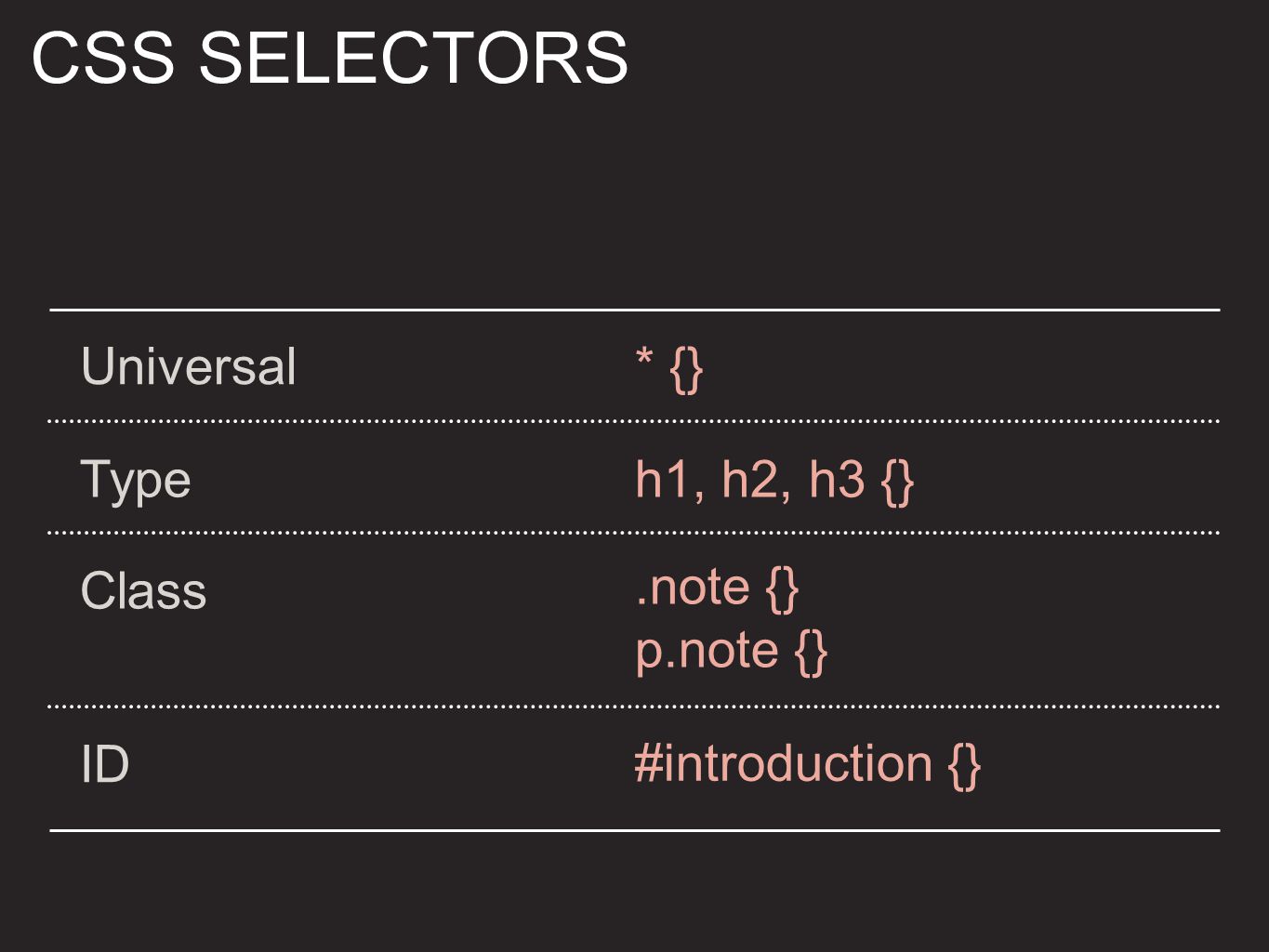The width and height of the screenshot is (1269, 952).
Task: Click the #introduction {} selector code
Action: [x=807, y=765]
